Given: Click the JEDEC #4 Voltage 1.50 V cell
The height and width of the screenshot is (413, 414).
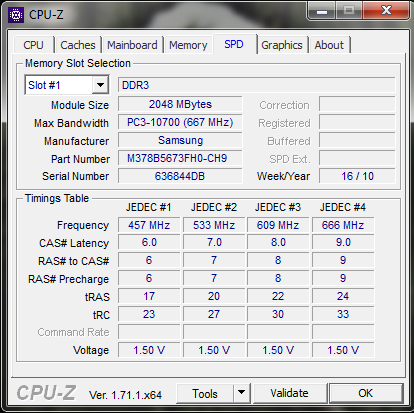Looking at the screenshot, I should [x=343, y=350].
